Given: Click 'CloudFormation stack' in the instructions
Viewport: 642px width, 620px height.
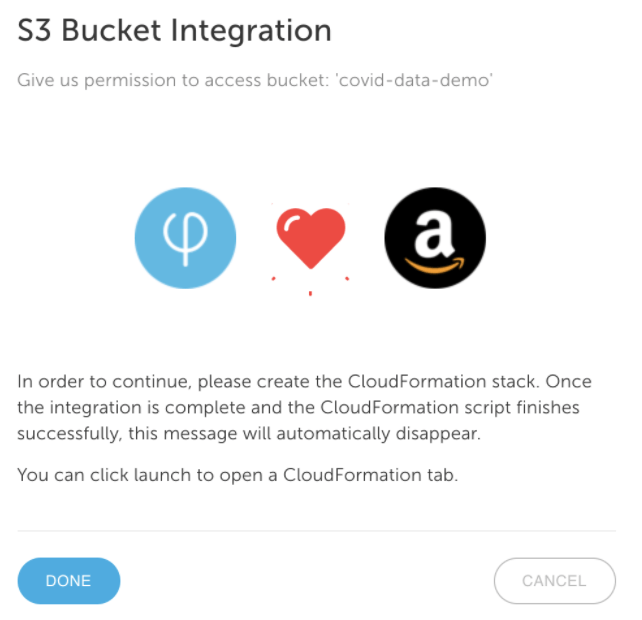Looking at the screenshot, I should (442, 381).
